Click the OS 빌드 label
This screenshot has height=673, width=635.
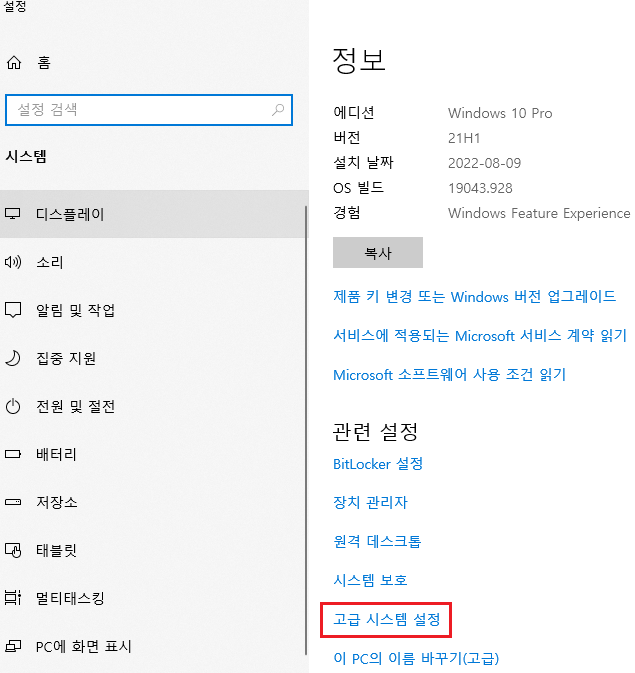[x=359, y=188]
